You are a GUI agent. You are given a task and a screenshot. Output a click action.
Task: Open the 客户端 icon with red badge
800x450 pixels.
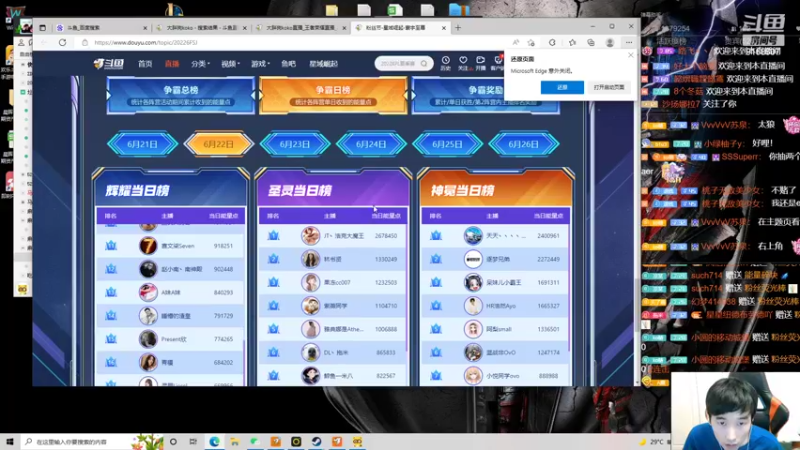(x=497, y=63)
